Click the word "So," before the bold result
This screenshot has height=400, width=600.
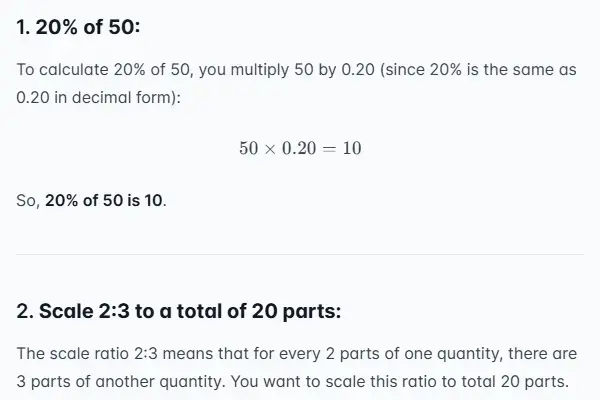[x=30, y=200]
